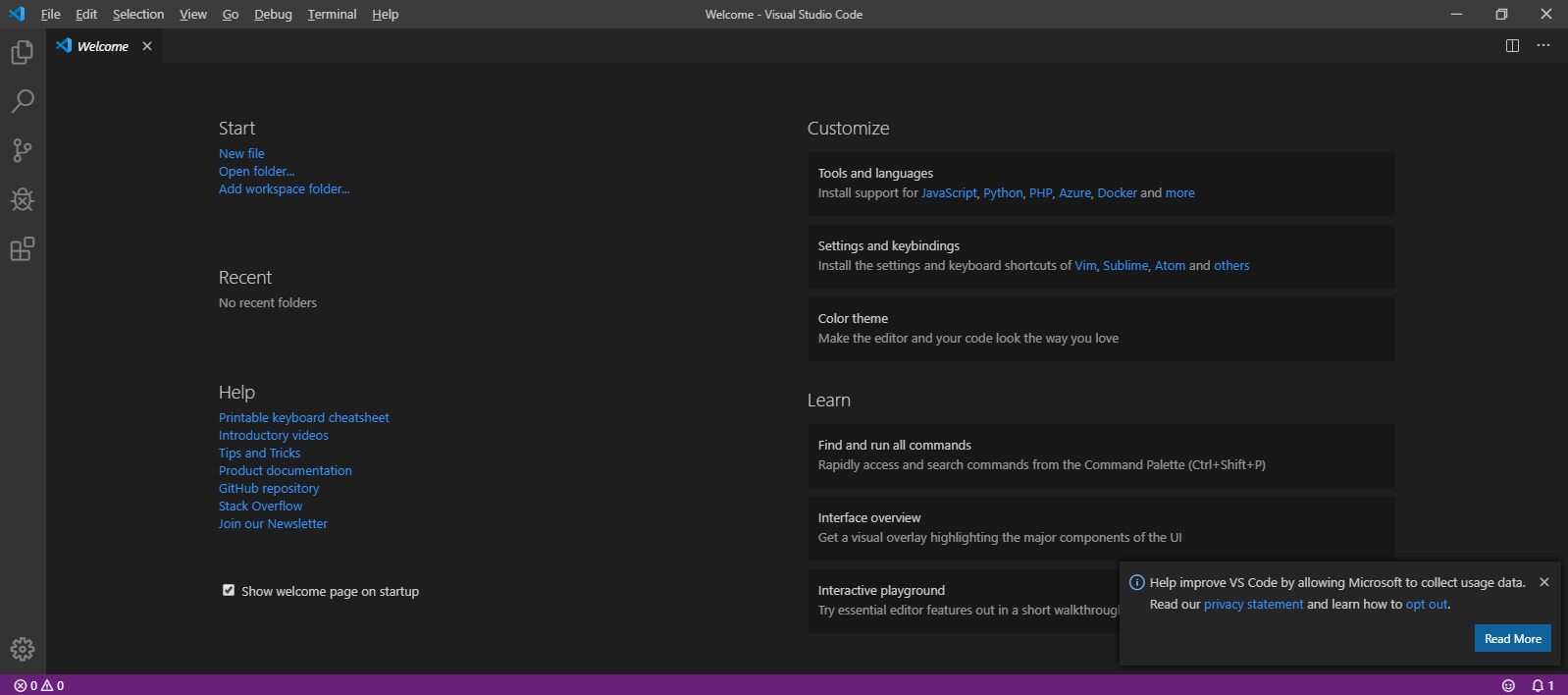Open the privacy statement link
The image size is (1568, 695).
[x=1253, y=604]
